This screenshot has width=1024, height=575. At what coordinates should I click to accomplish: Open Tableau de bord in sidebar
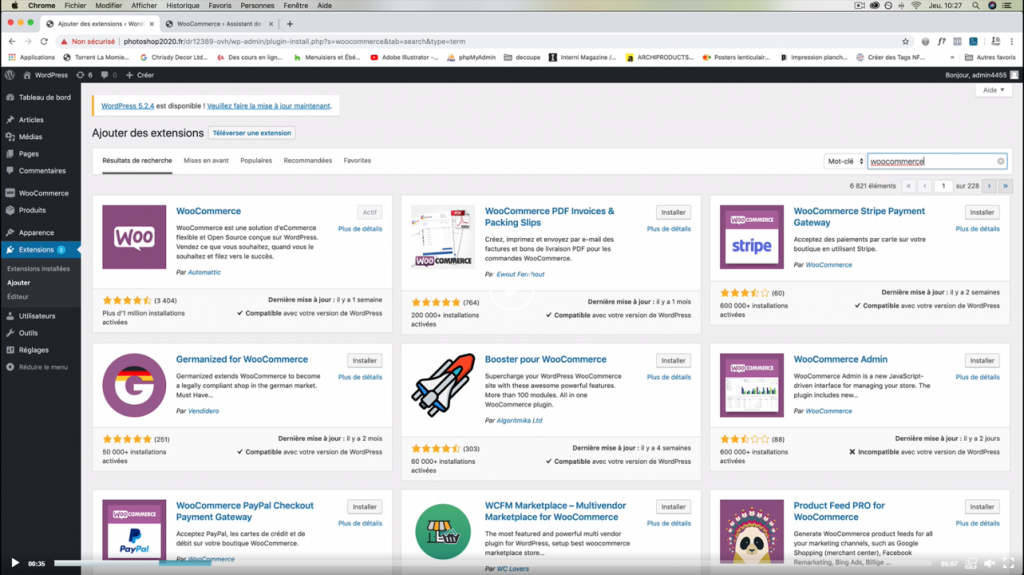44,97
